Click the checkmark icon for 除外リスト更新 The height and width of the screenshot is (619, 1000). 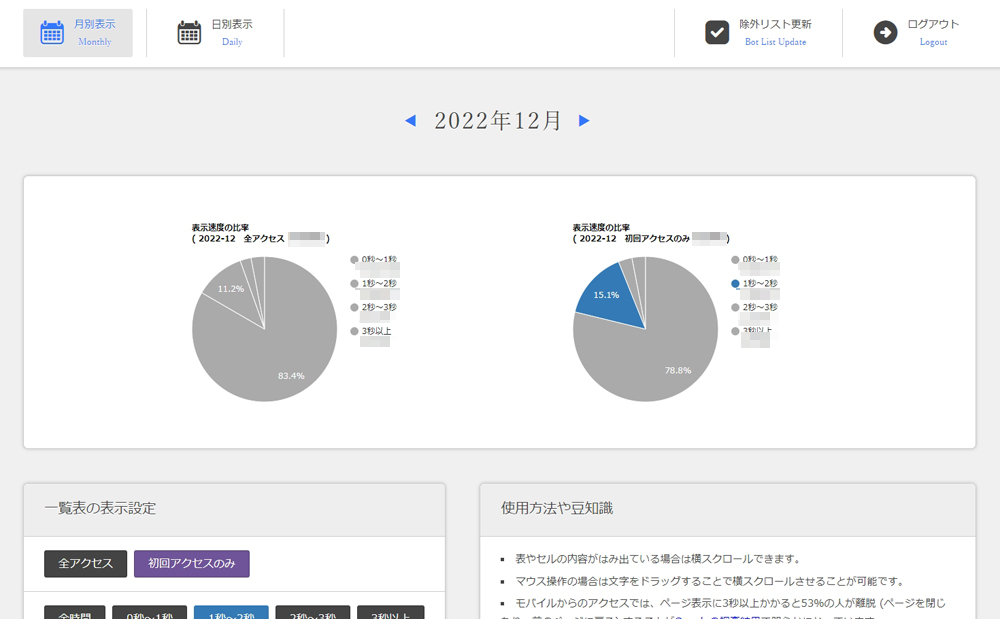pyautogui.click(x=717, y=33)
